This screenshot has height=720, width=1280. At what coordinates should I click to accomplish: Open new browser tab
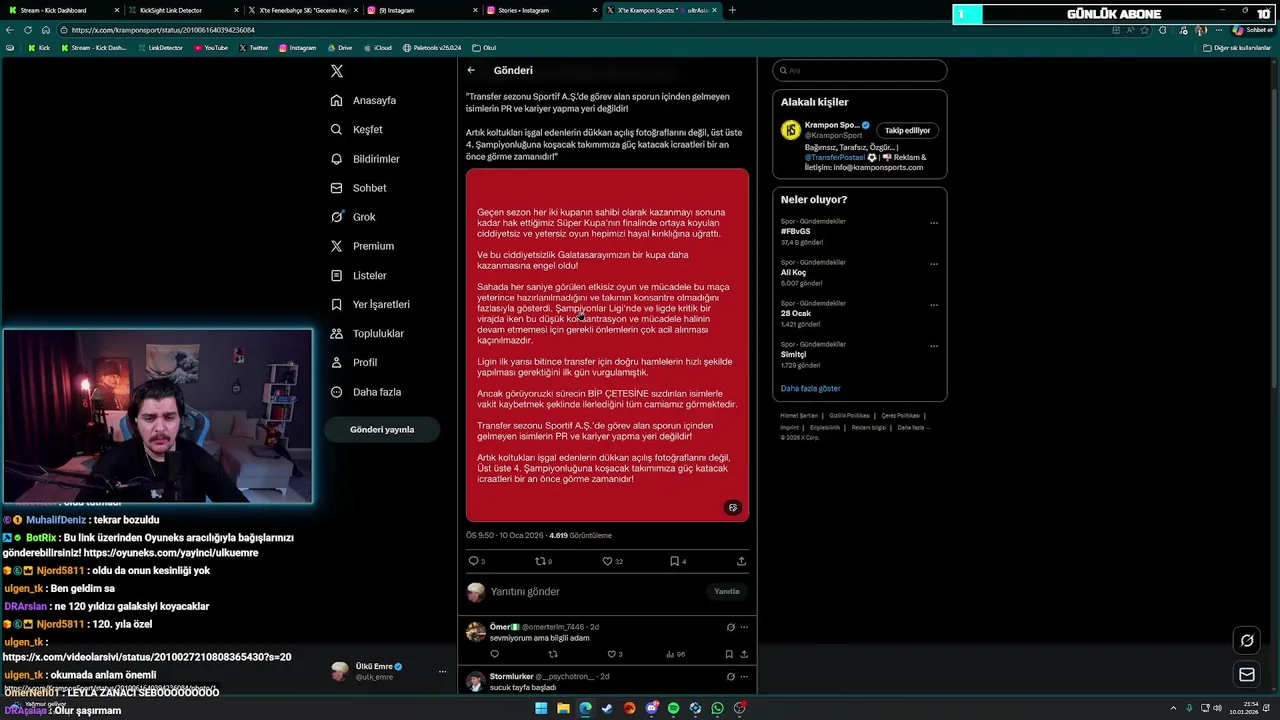click(732, 10)
